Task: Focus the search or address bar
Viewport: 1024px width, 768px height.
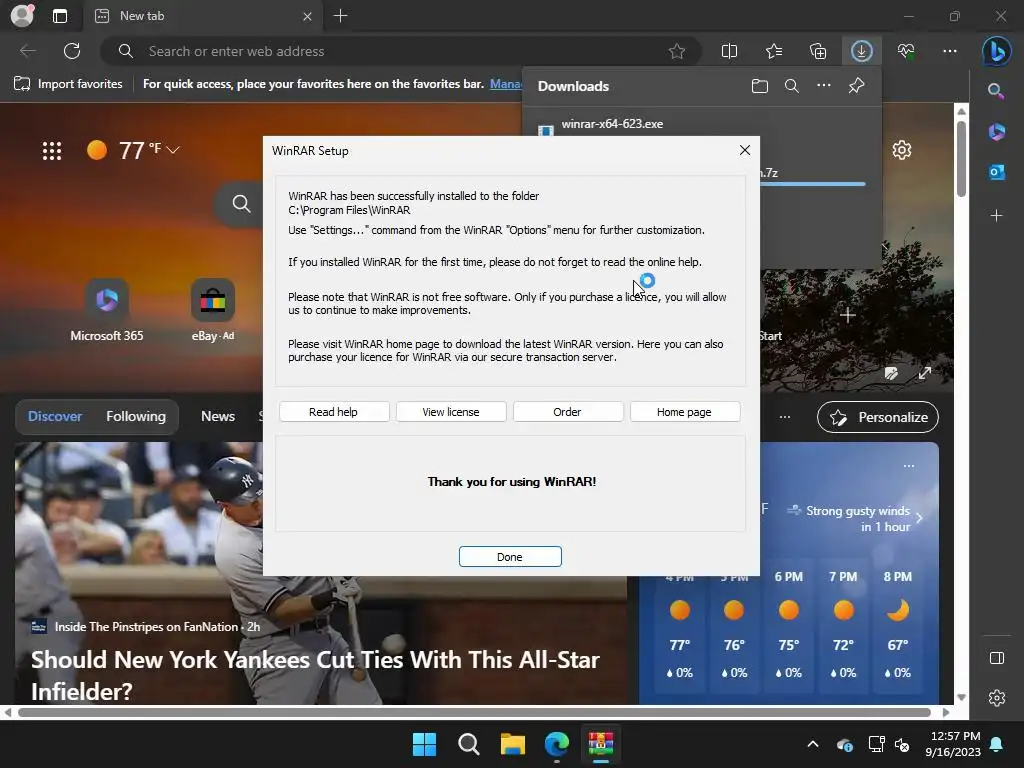Action: 400,51
